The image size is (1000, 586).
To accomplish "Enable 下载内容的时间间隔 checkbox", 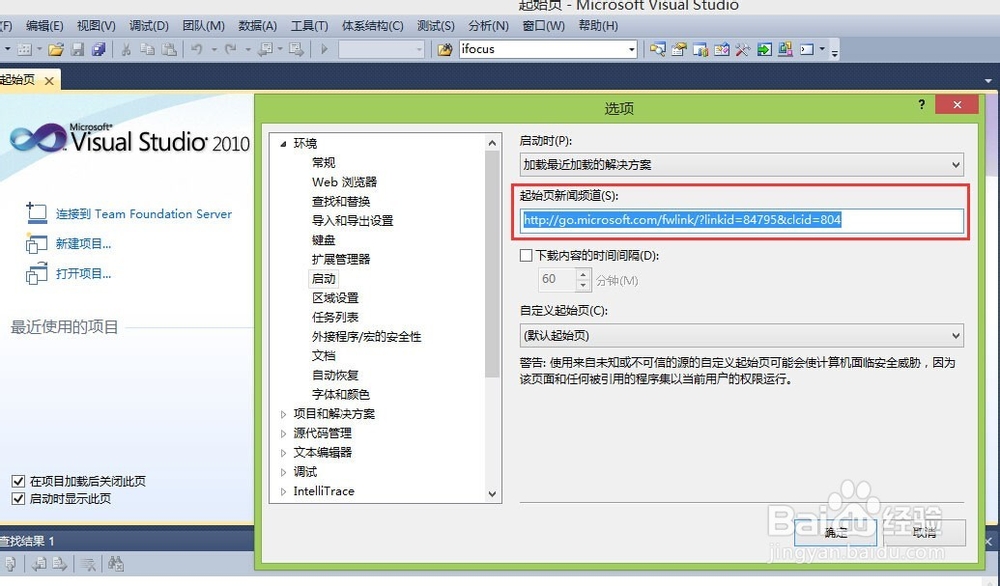I will tap(526, 256).
